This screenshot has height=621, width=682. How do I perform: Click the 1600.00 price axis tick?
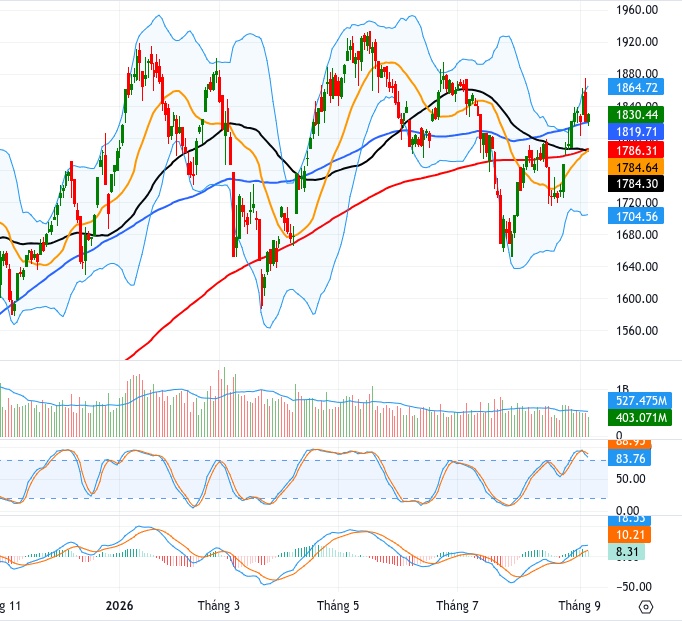coord(637,298)
